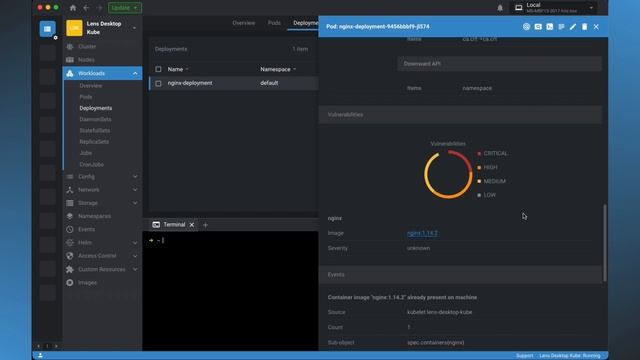Go to the home catalog icon

73,8
